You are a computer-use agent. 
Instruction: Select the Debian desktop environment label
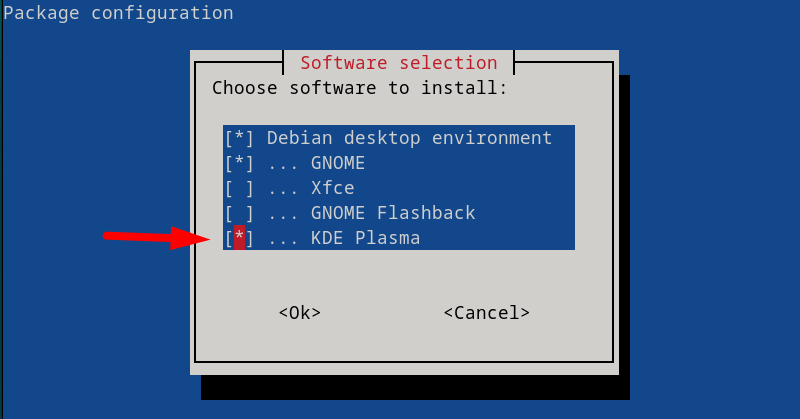tap(409, 138)
